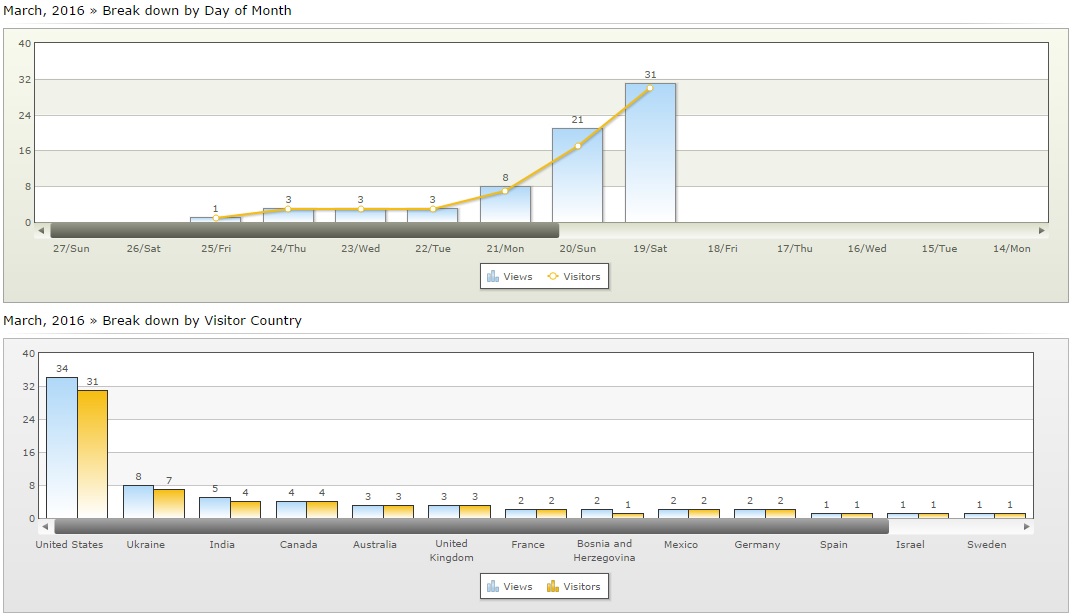Click the United Kingdom axis label

click(451, 550)
